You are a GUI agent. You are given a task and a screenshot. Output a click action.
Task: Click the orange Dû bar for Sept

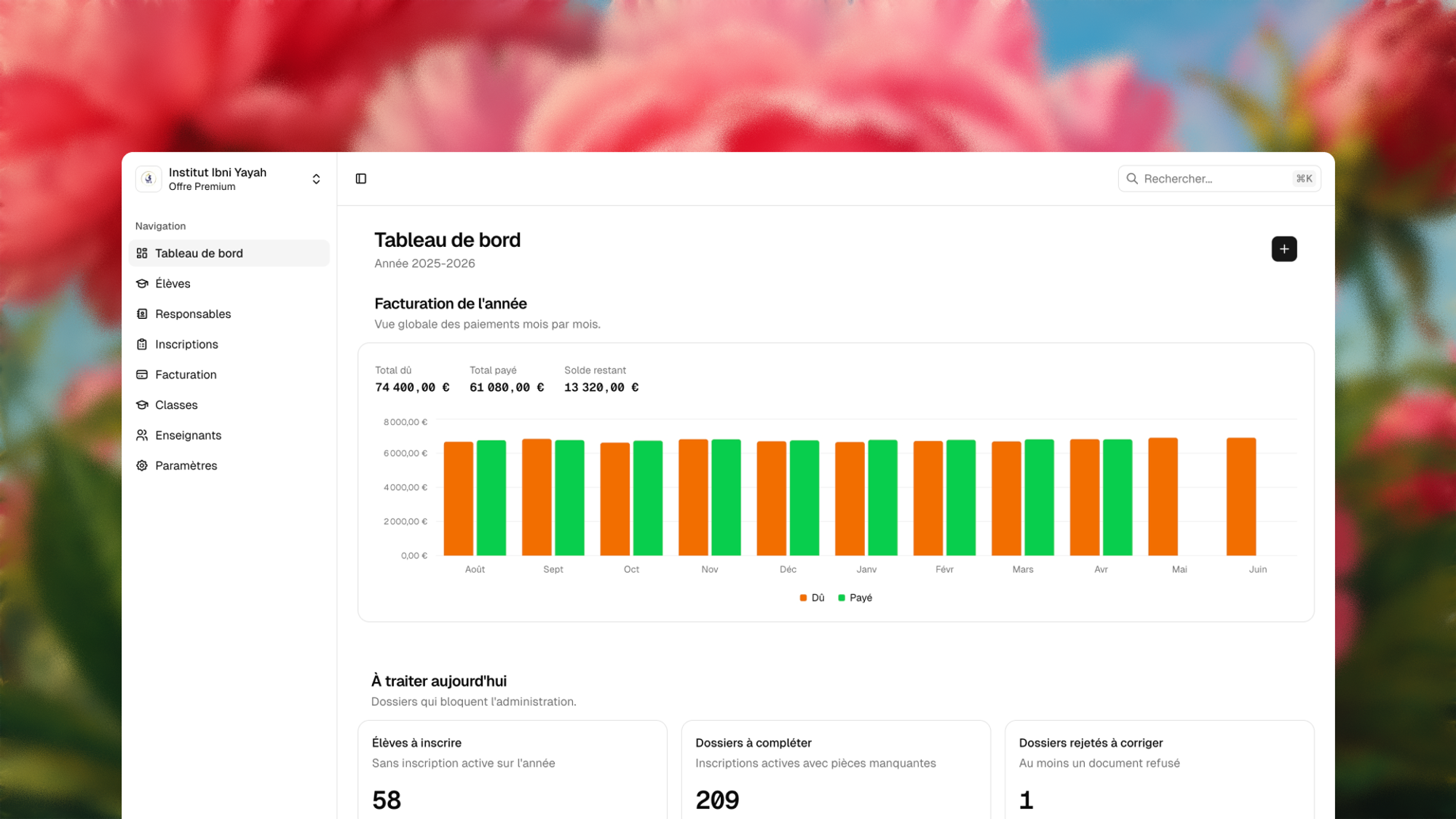point(537,497)
